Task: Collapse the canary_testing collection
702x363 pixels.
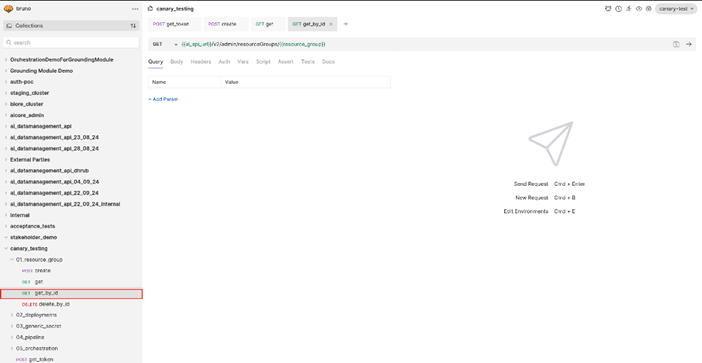Action: point(6,248)
